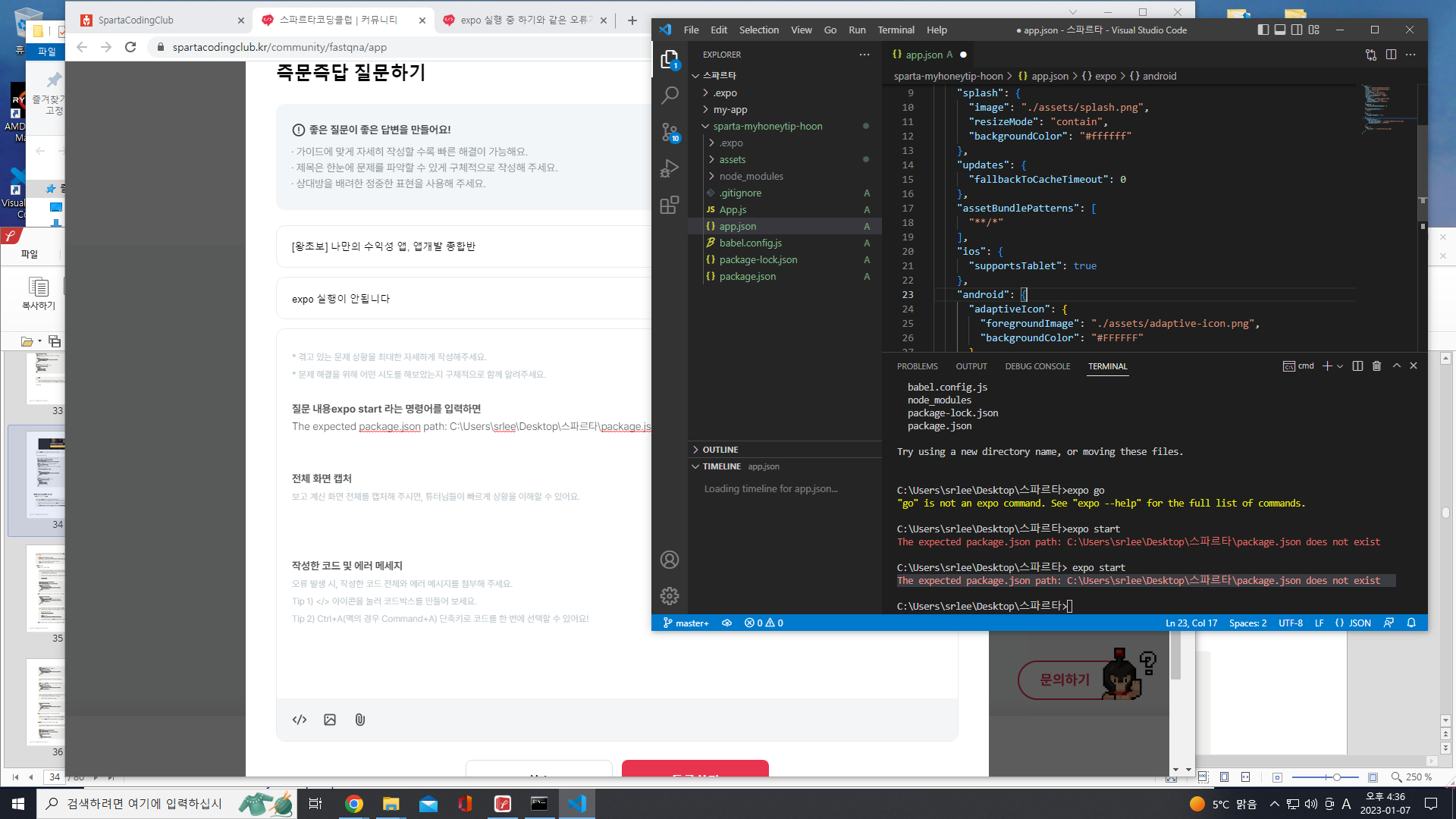Open the Terminal menu in VS Code

tap(896, 30)
